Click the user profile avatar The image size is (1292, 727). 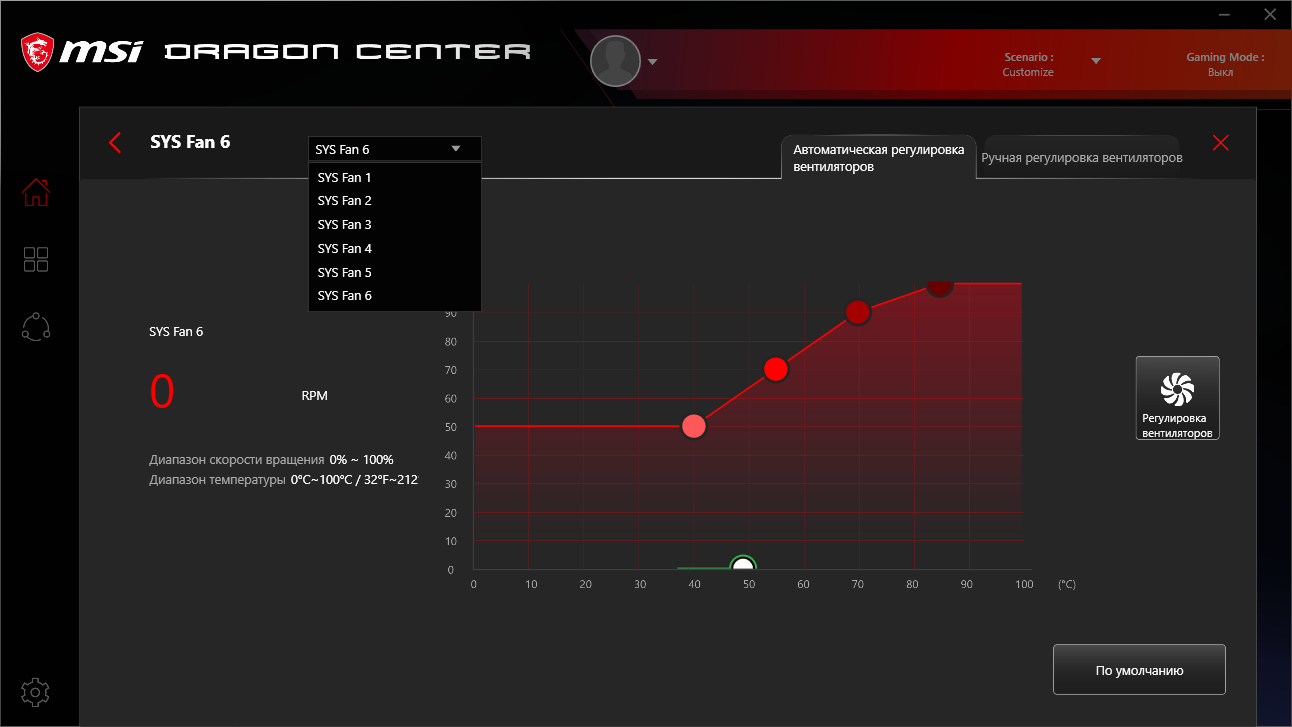615,61
